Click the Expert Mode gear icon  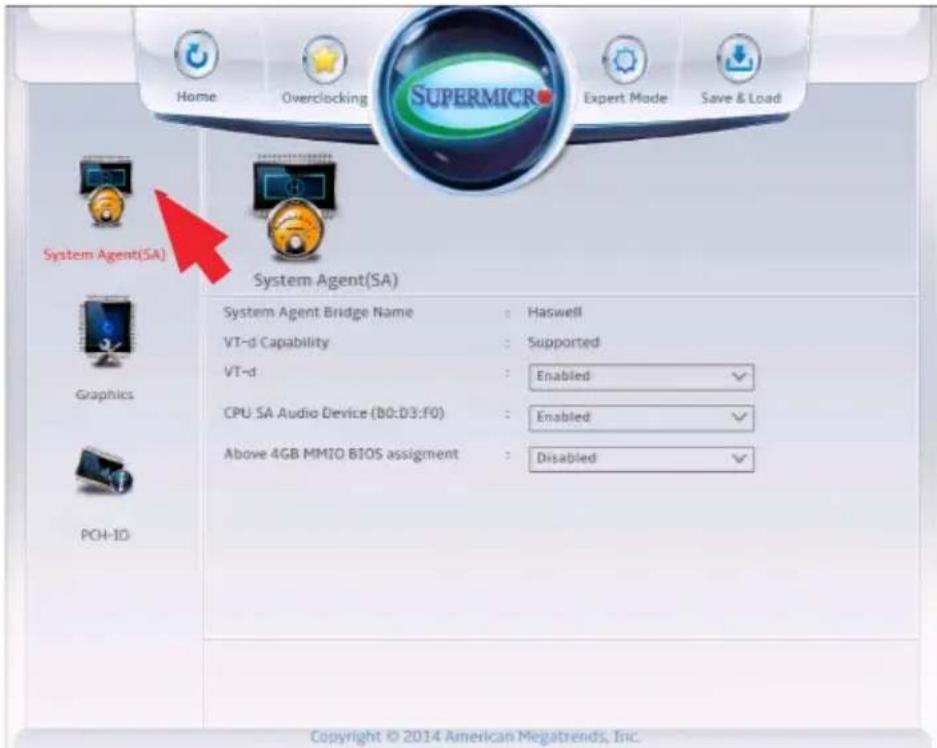tap(624, 59)
